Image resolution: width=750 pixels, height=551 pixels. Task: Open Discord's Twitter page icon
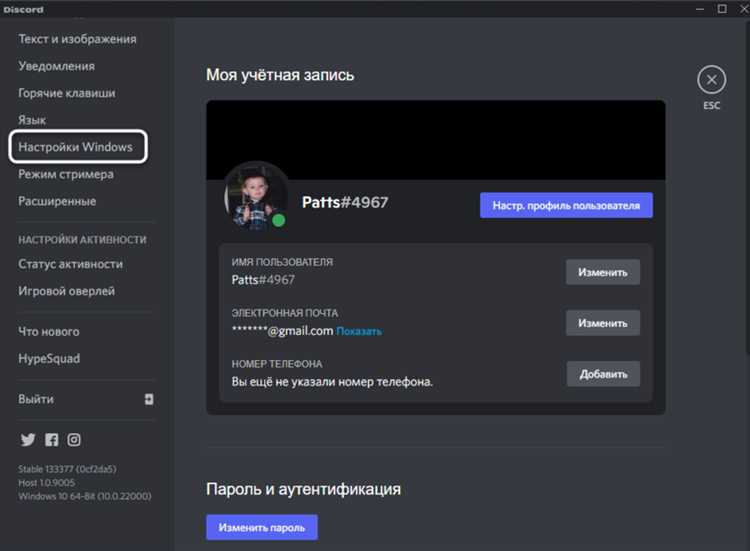(28, 440)
